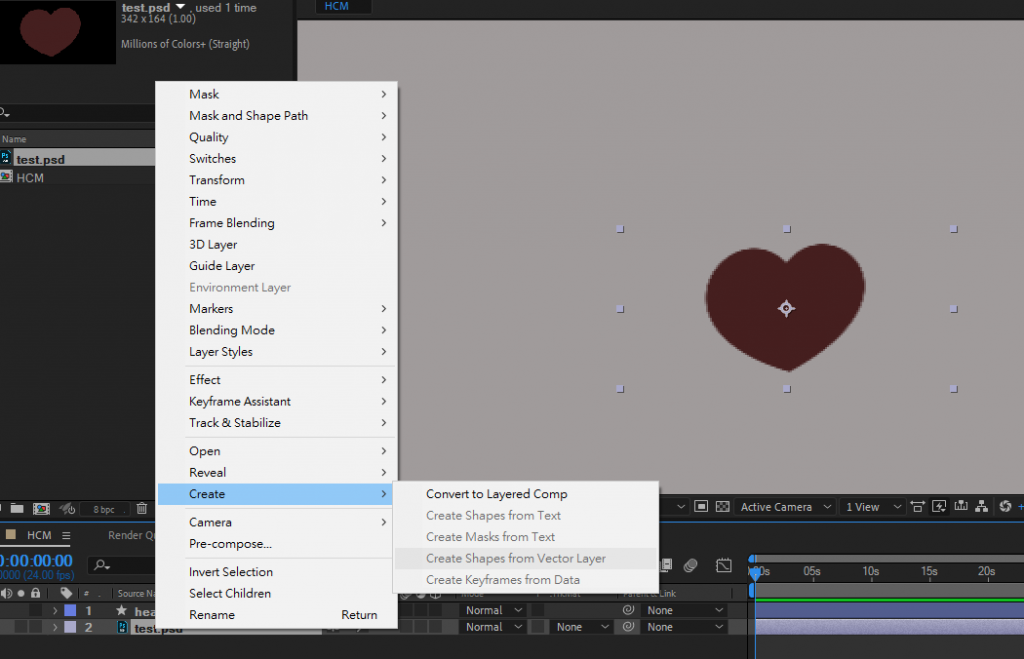The width and height of the screenshot is (1024, 659).
Task: Click the PSD icon on layer 2
Action: [122, 627]
